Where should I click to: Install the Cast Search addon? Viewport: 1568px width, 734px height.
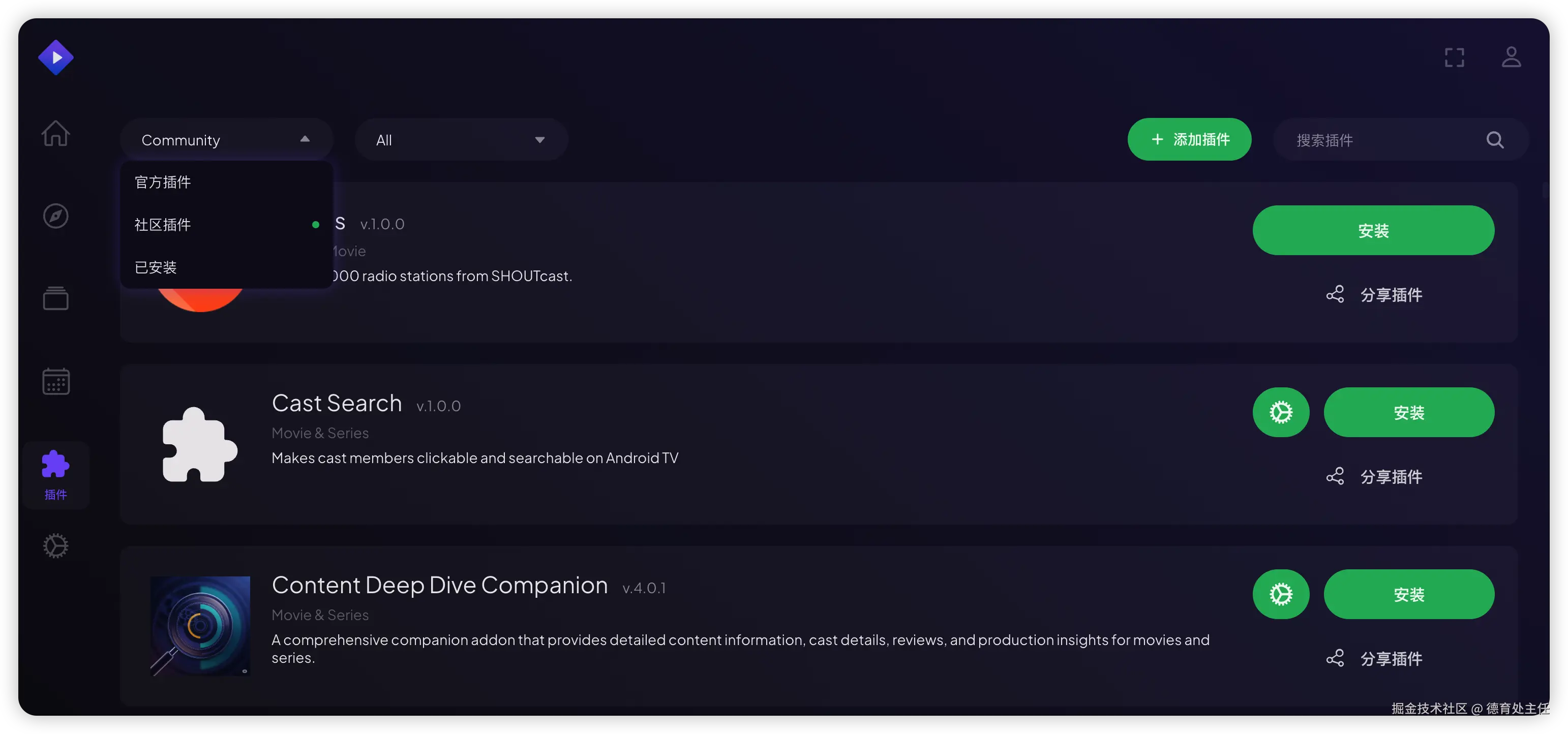pos(1408,412)
